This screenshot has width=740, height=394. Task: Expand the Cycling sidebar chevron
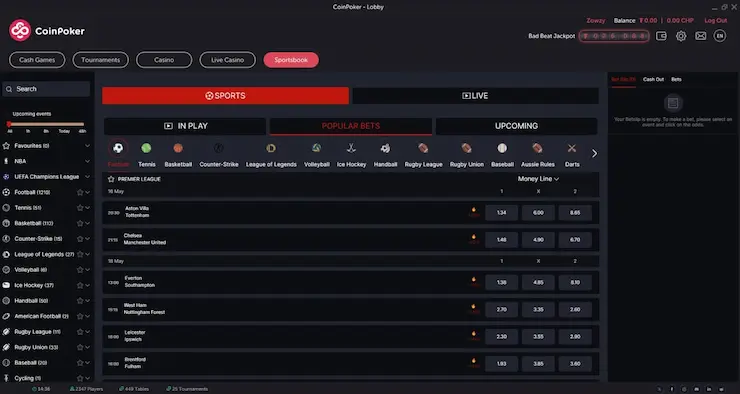(87, 378)
